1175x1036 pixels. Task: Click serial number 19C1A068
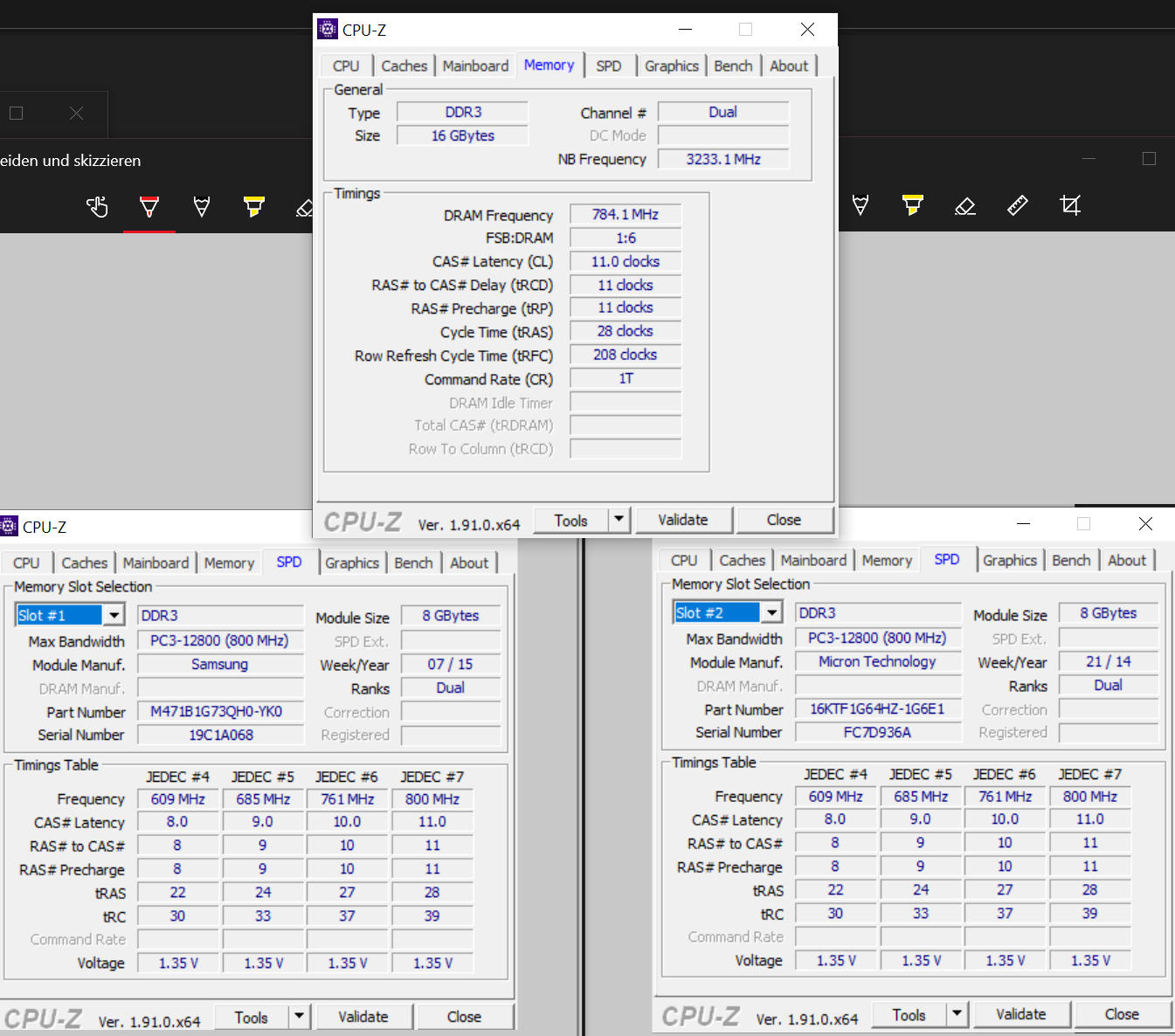click(220, 735)
